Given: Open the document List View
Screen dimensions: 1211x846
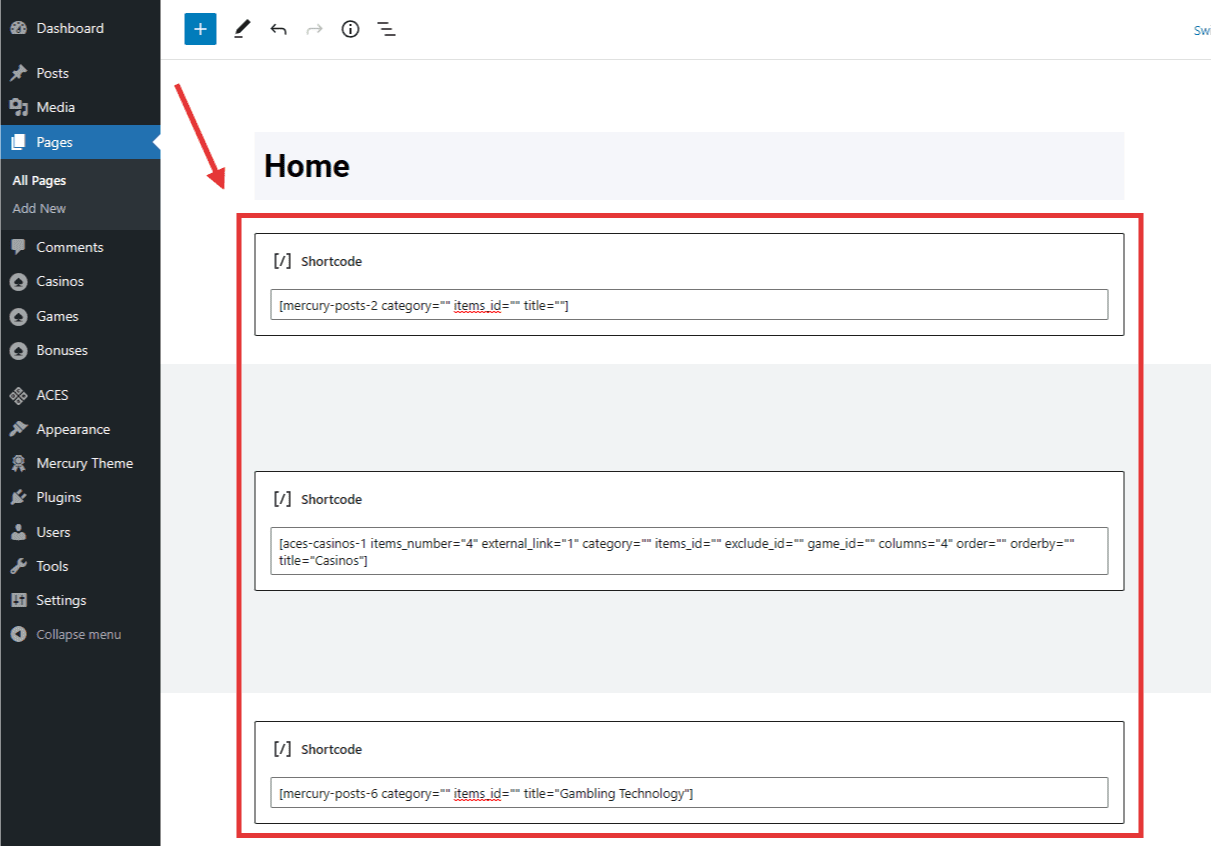Looking at the screenshot, I should click(x=387, y=29).
